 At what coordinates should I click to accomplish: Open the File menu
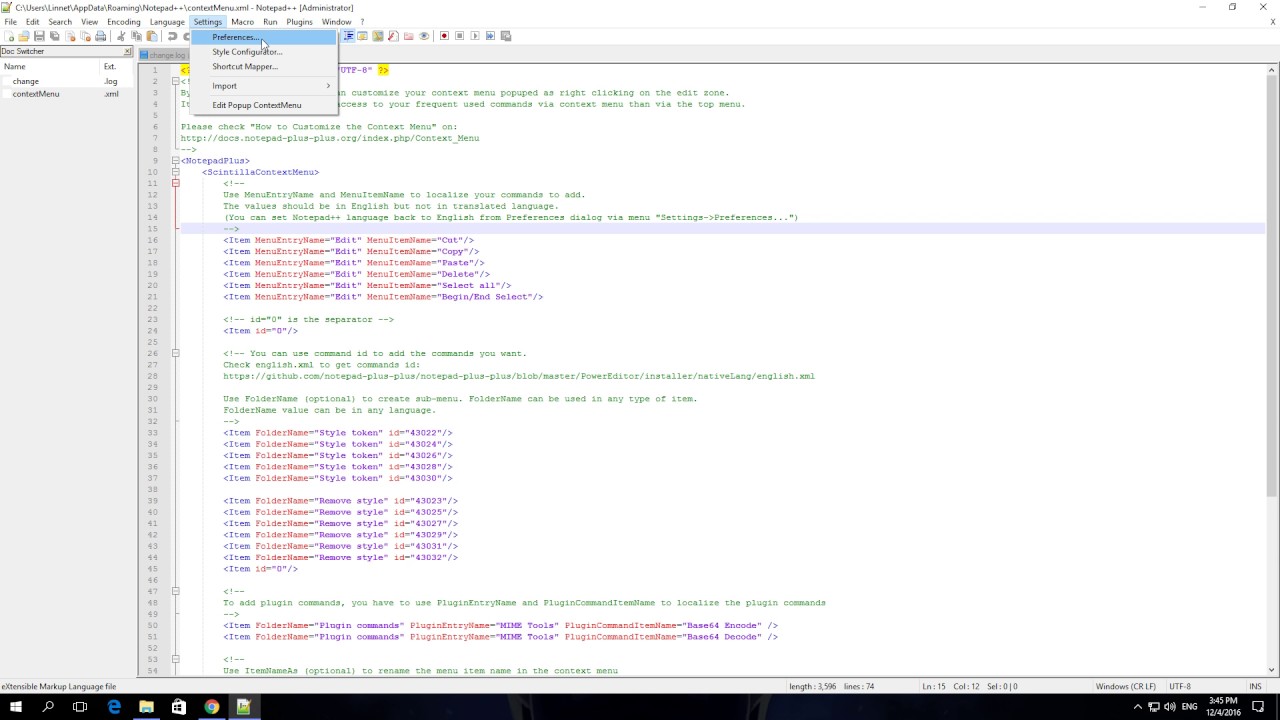point(10,22)
